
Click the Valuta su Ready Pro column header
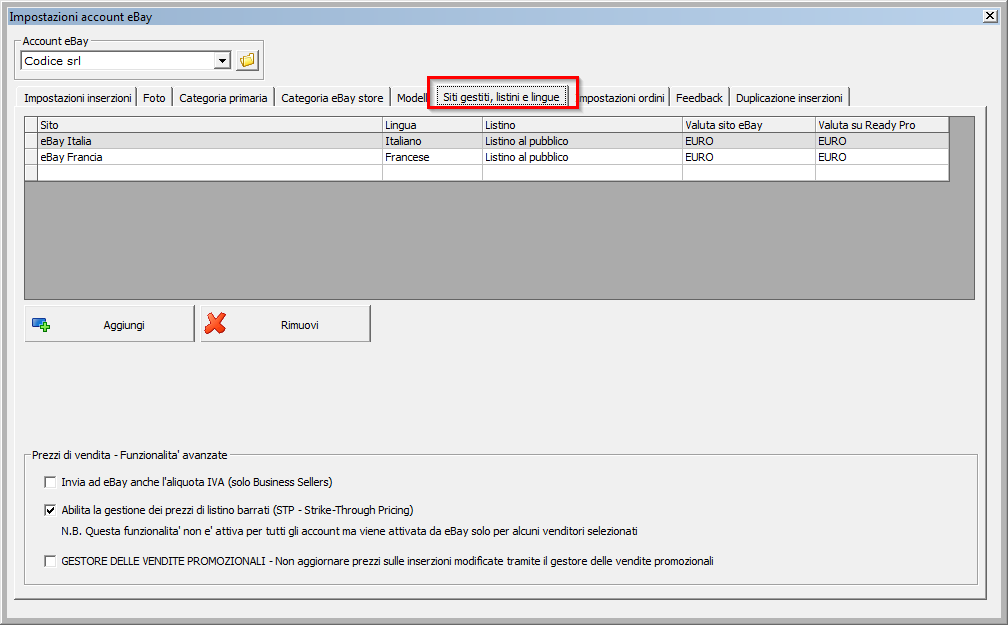(x=882, y=125)
